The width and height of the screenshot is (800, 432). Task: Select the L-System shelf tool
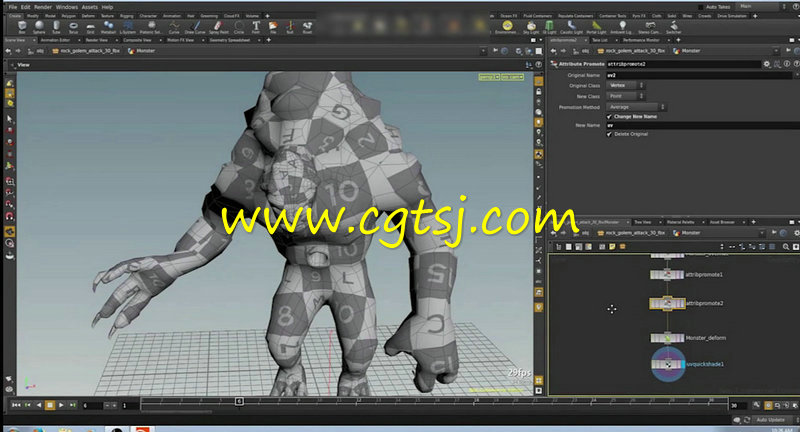coord(128,27)
